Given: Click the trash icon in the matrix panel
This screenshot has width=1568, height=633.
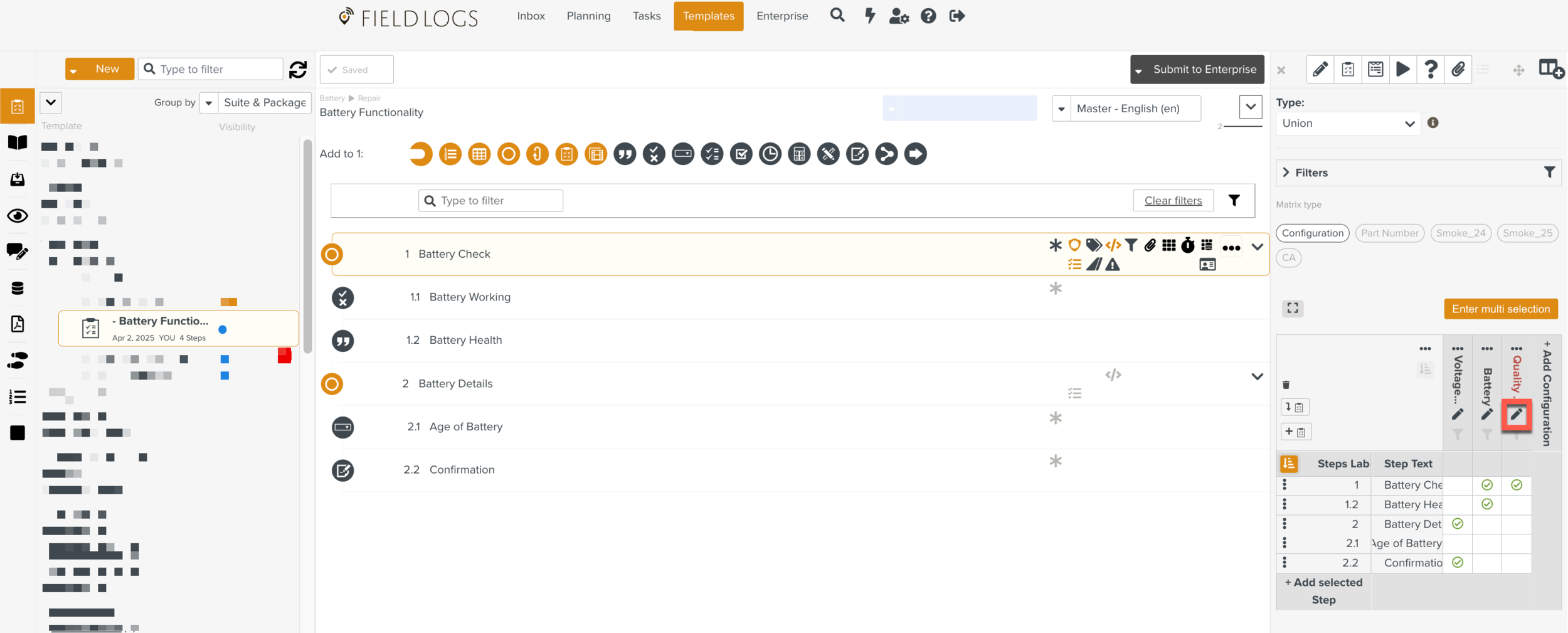Looking at the screenshot, I should 1286,385.
